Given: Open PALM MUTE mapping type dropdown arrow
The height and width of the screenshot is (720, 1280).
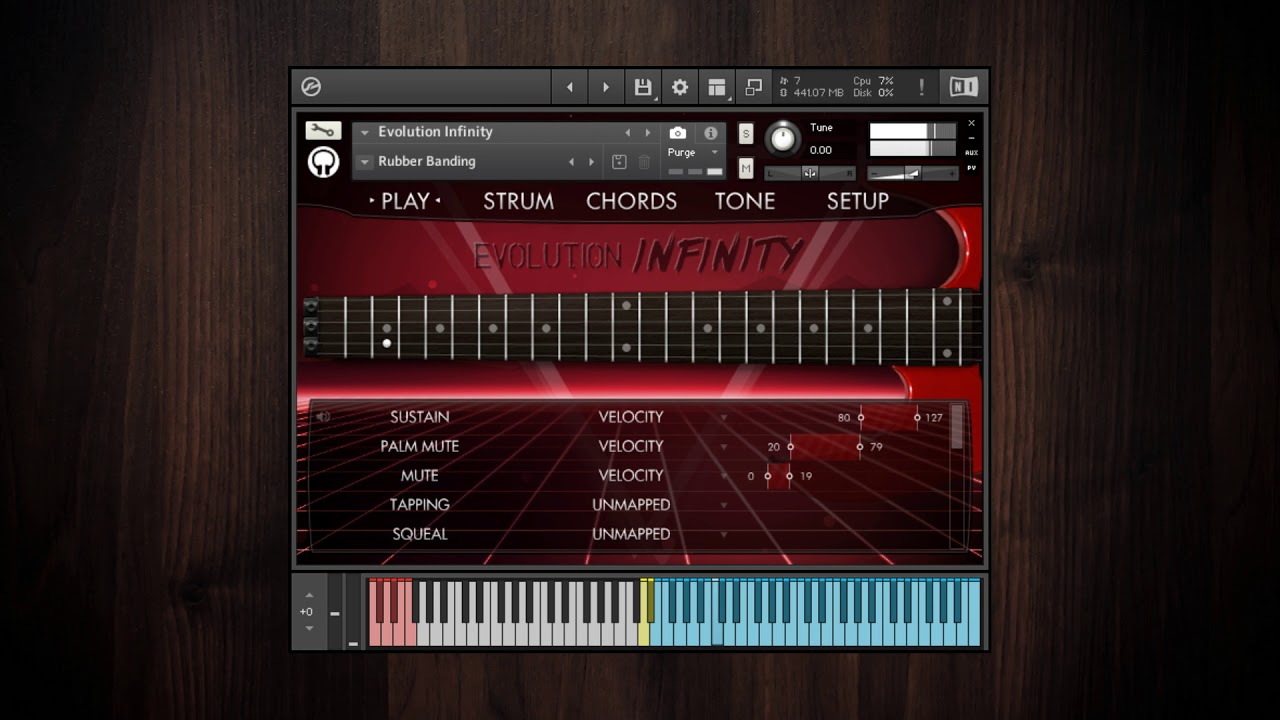Looking at the screenshot, I should click(x=724, y=447).
